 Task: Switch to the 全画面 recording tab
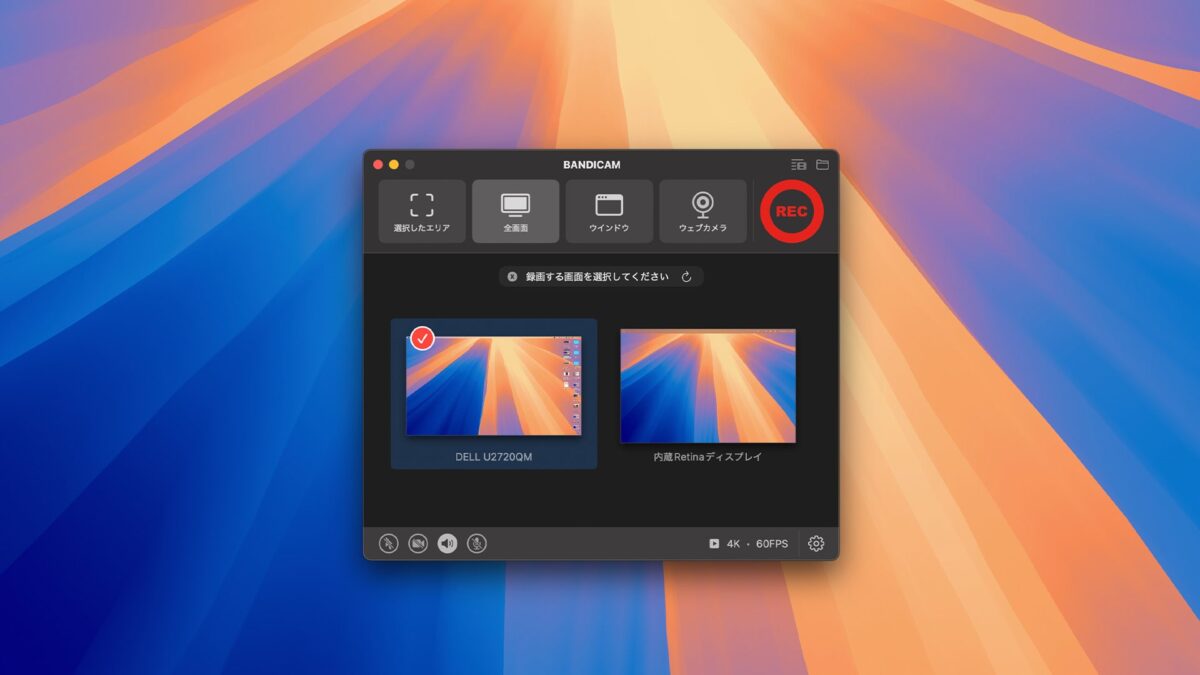tap(515, 211)
